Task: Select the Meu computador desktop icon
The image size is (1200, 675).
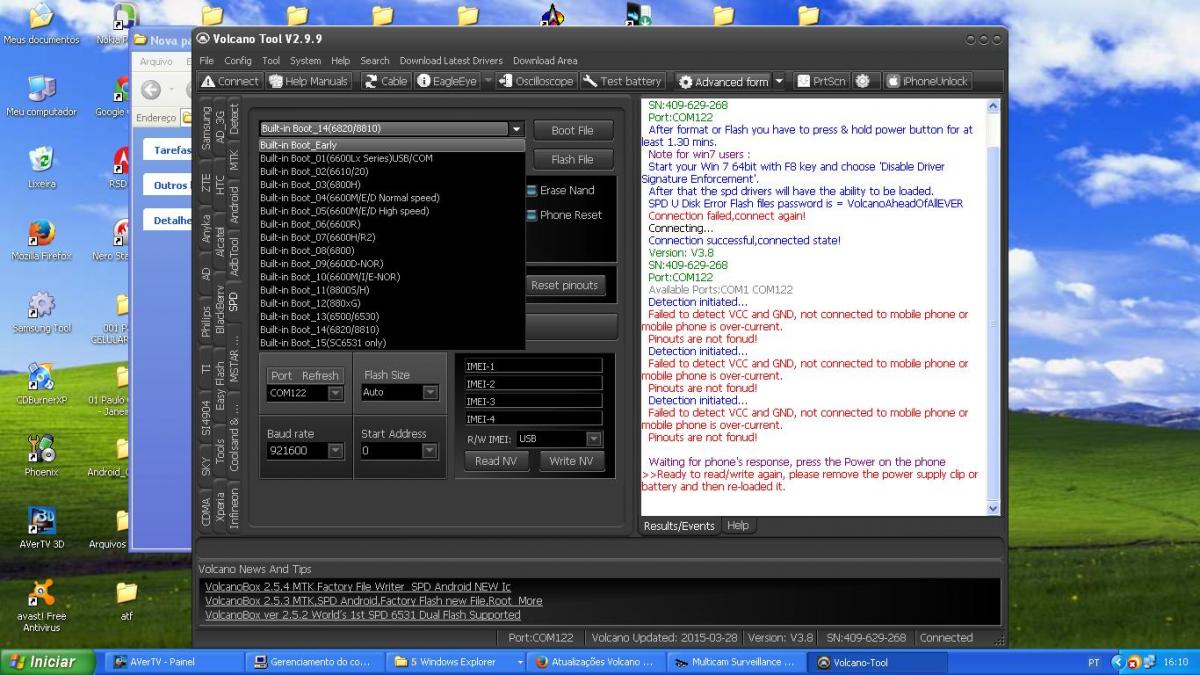Action: (41, 96)
